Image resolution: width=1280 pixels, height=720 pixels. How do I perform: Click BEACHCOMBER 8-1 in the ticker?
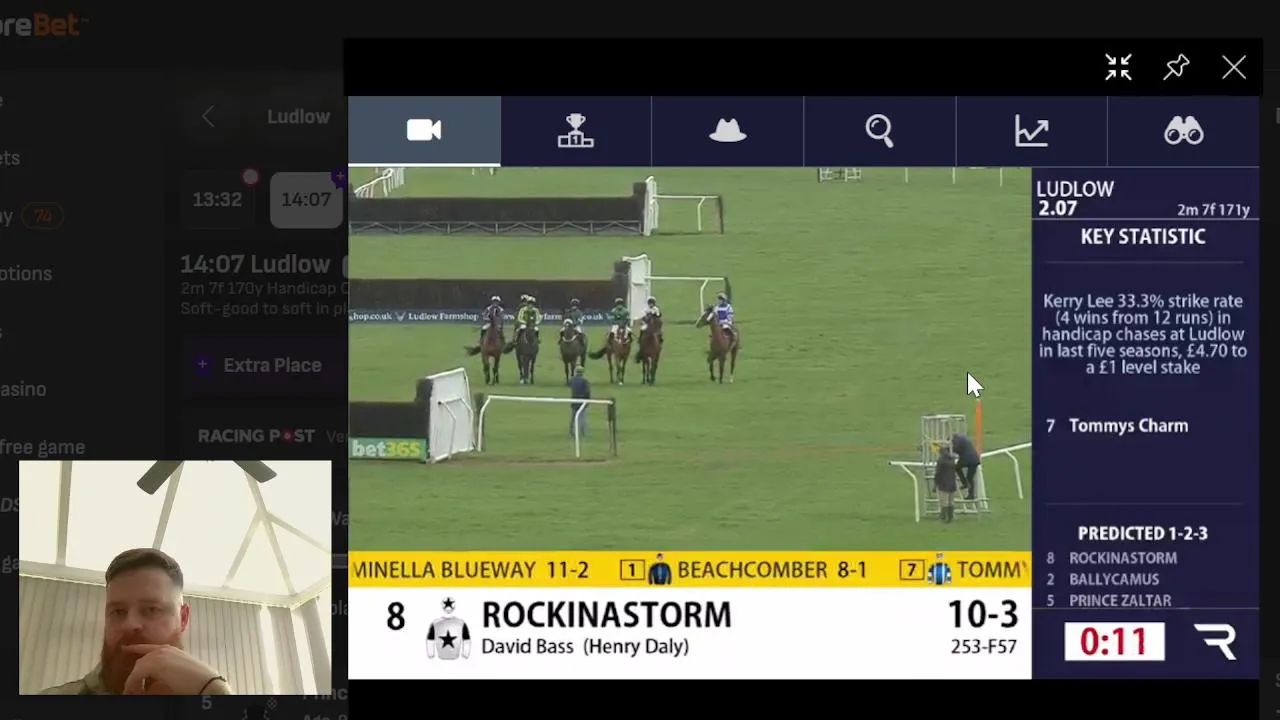point(771,570)
